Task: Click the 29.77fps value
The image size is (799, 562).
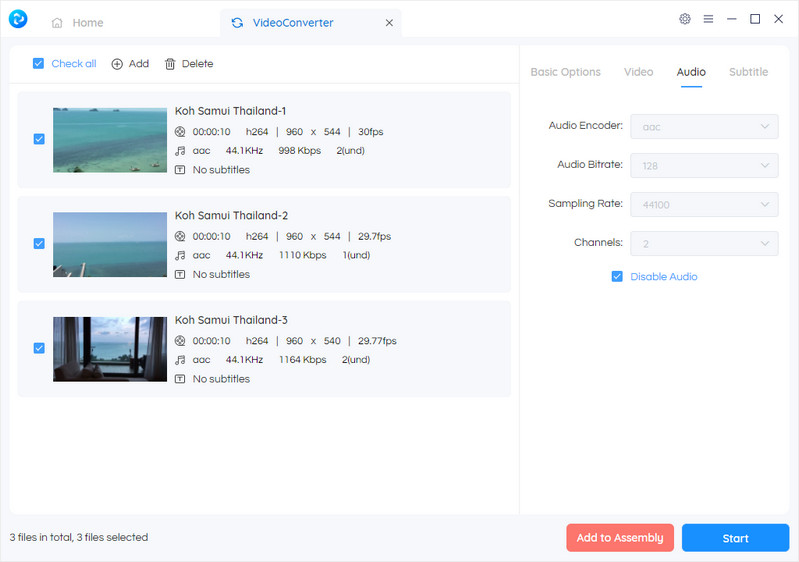Action: [x=377, y=341]
